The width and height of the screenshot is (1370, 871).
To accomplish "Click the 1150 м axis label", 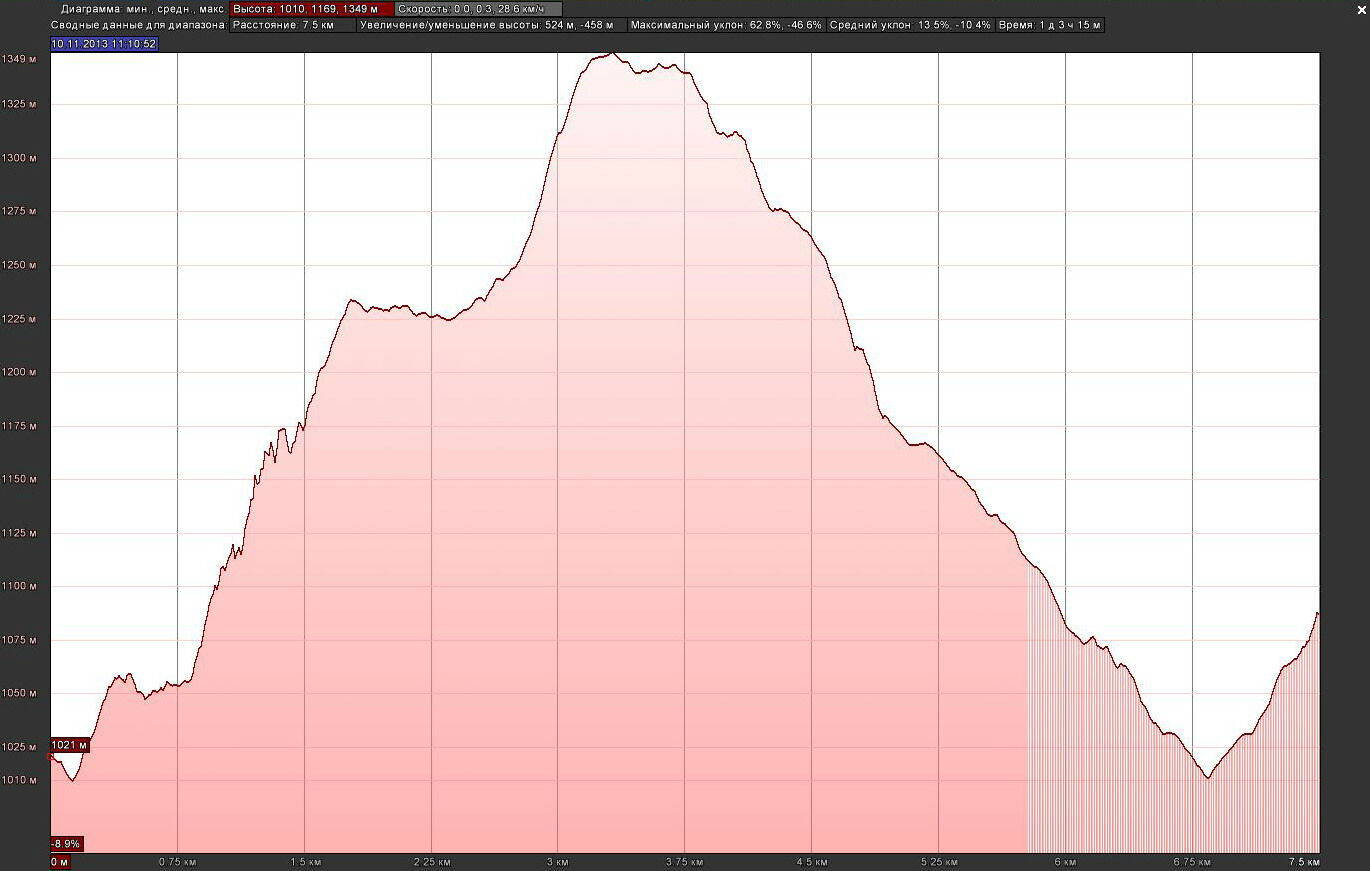I will [x=19, y=480].
